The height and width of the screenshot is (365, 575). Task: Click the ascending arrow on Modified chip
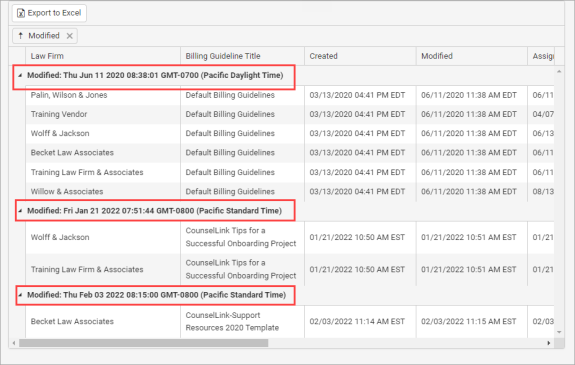point(21,36)
